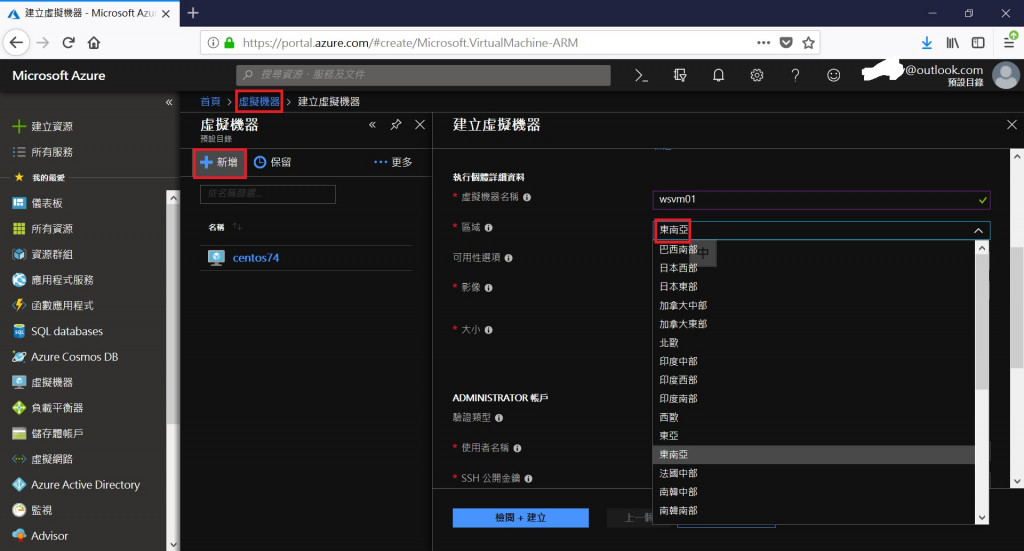Close the 建立虛擬機器 blade
The width and height of the screenshot is (1024, 551).
(x=1012, y=125)
